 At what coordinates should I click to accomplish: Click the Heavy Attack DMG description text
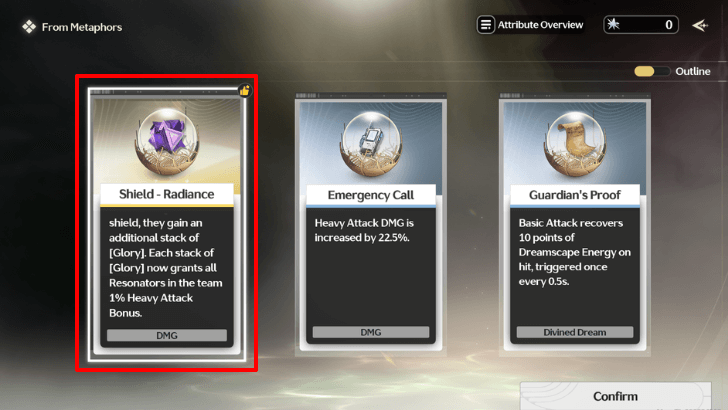[x=364, y=230]
